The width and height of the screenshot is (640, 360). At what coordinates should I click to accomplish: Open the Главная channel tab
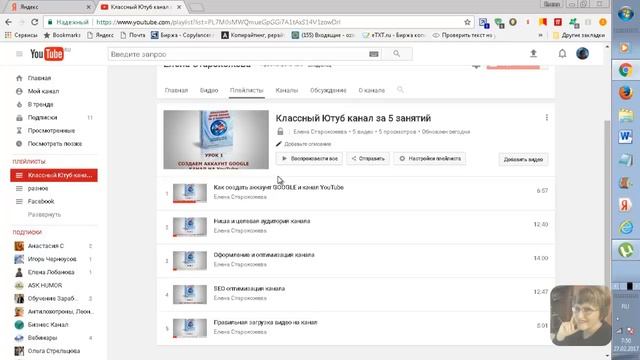click(176, 90)
